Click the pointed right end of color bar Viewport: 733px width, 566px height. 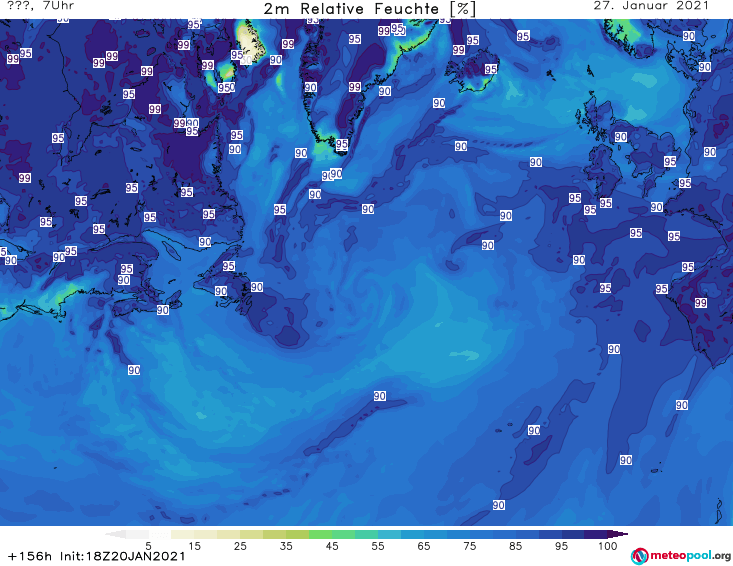618,534
